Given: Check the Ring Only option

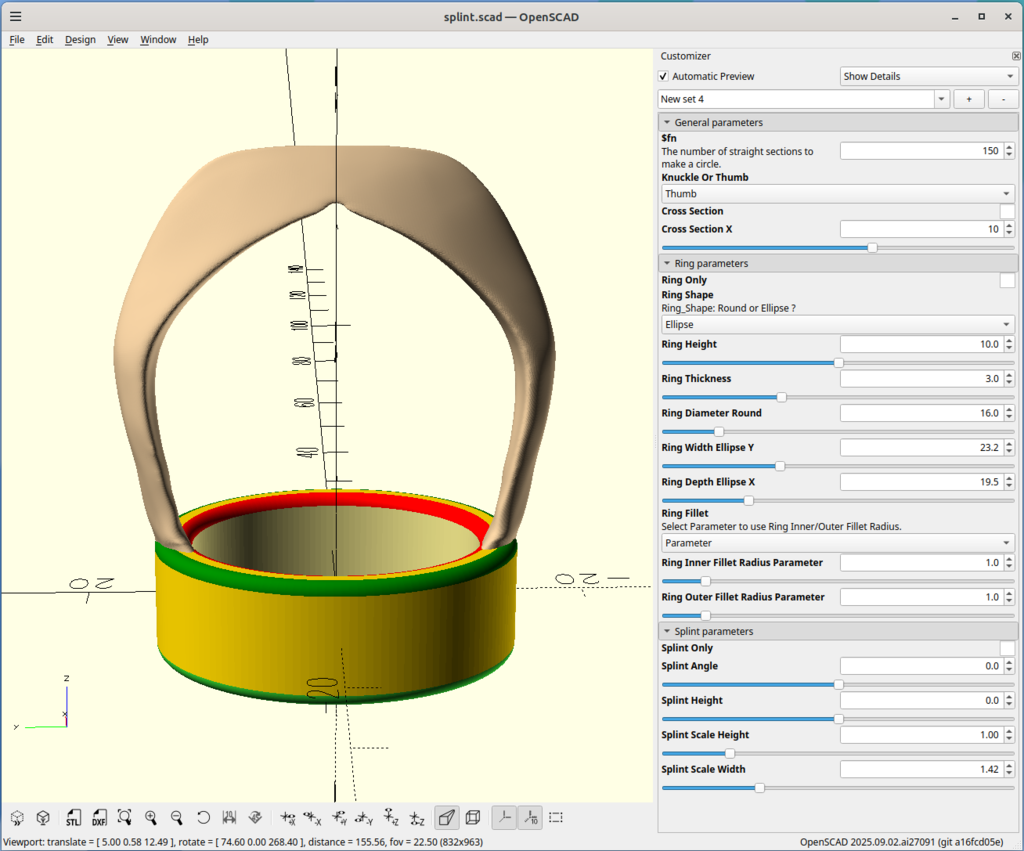Looking at the screenshot, I should pos(1007,281).
